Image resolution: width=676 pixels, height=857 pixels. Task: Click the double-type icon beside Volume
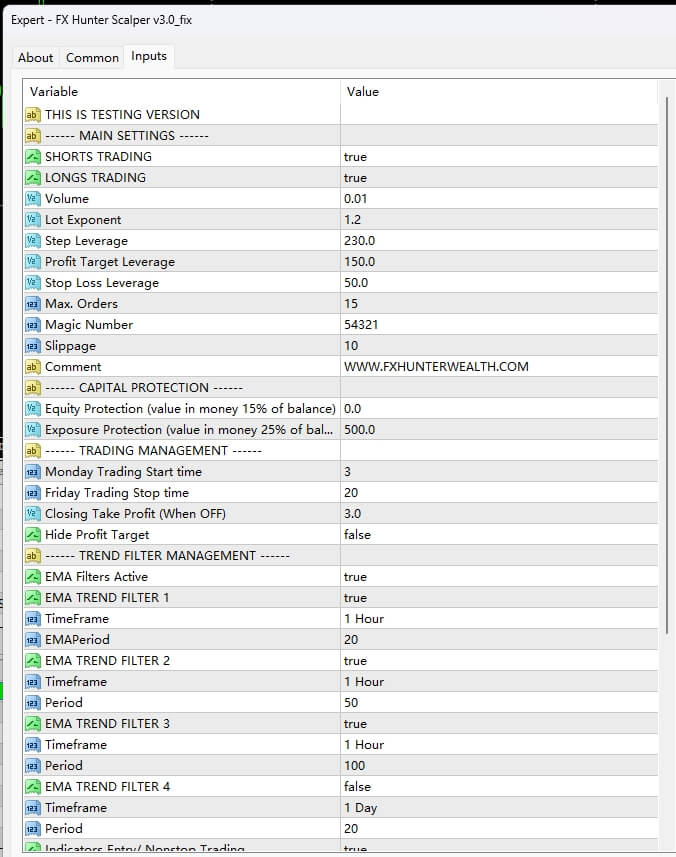coord(33,198)
